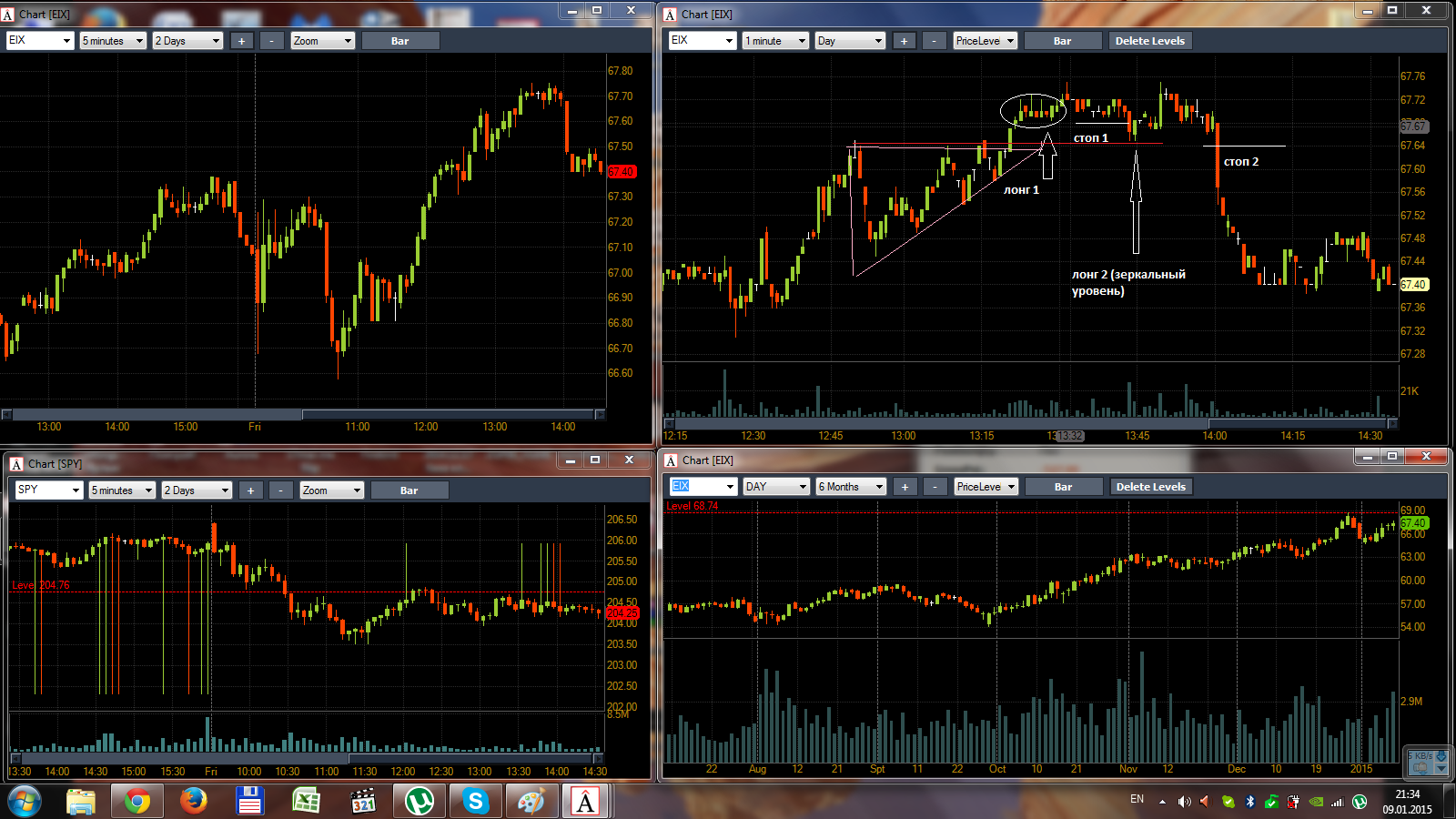Click green 67.40 price tag in daily chart

pos(1413,523)
